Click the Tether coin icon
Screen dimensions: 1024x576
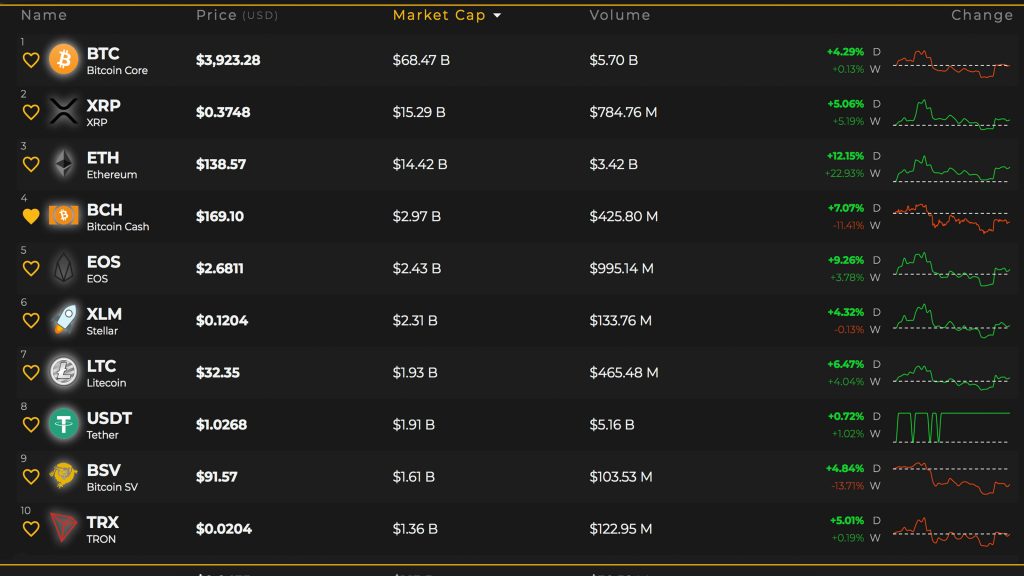point(64,424)
